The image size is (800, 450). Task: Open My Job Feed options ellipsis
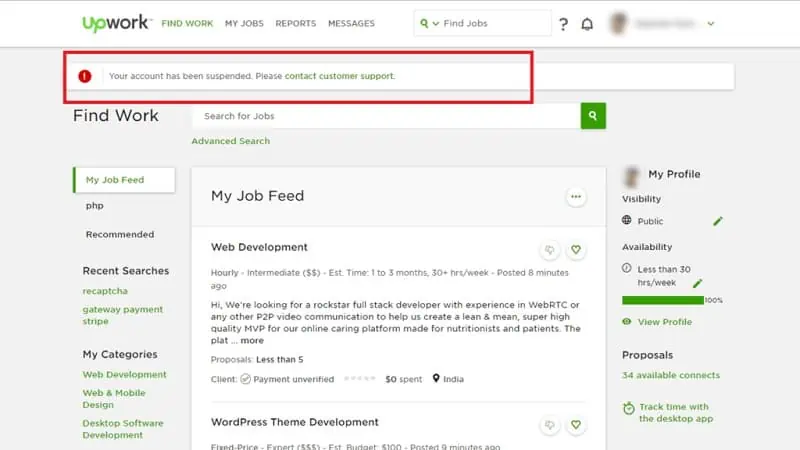(576, 197)
